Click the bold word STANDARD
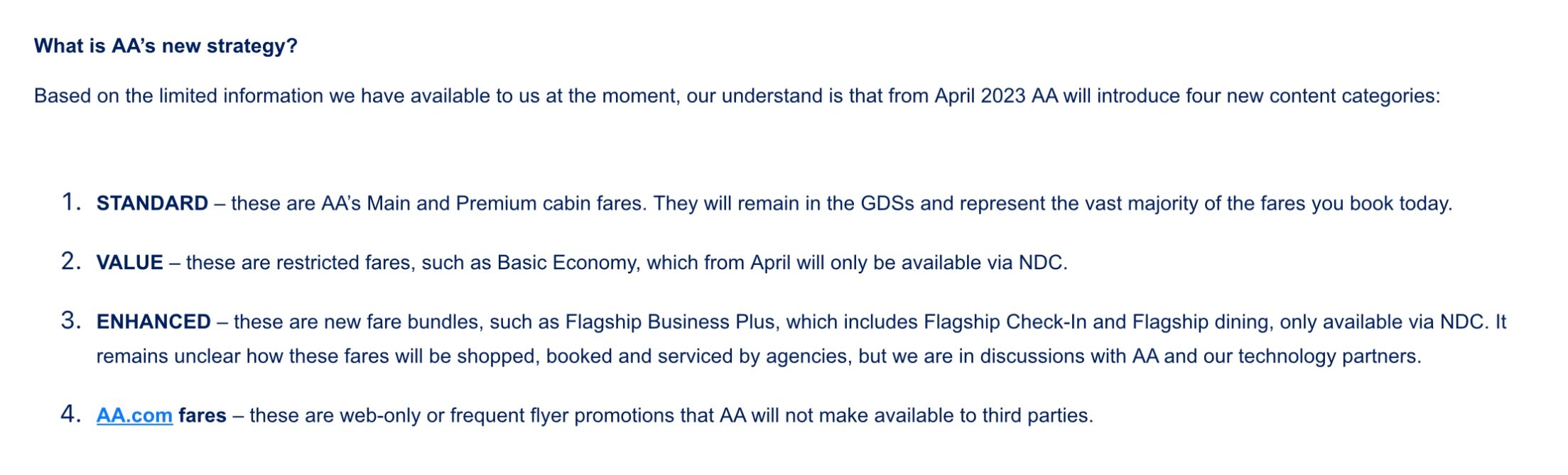 (152, 204)
